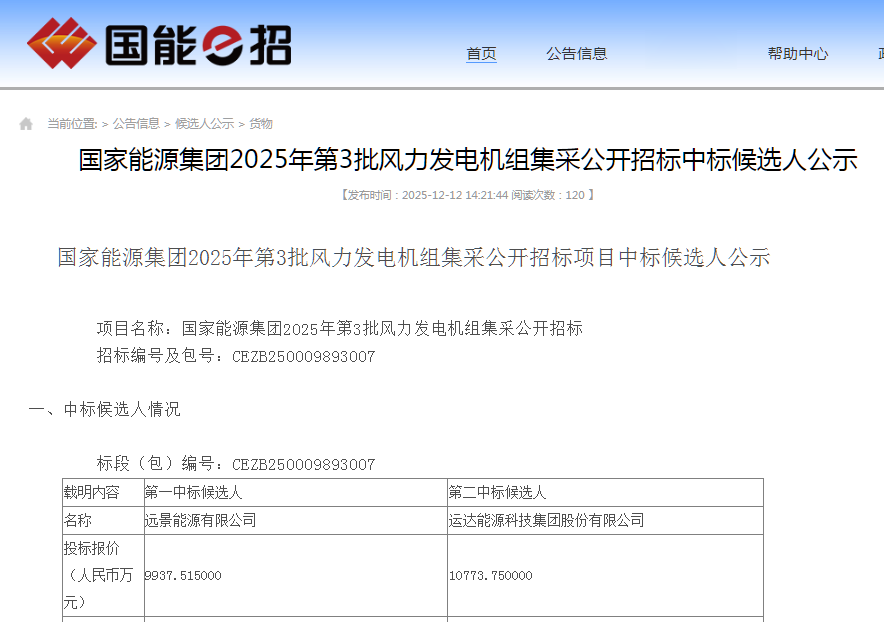Click the 运达能源科技集团股份有限公司 cell
Screen dimensions: 884x622
[x=605, y=520]
